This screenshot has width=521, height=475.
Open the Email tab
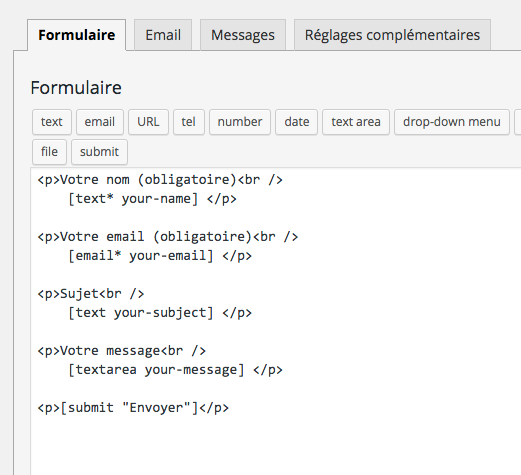(163, 35)
